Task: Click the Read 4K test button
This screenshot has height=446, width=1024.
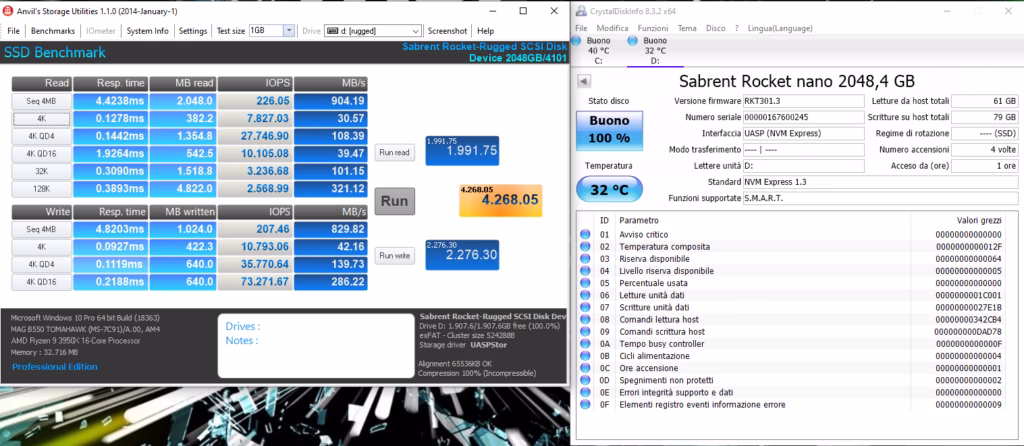Action: point(40,119)
